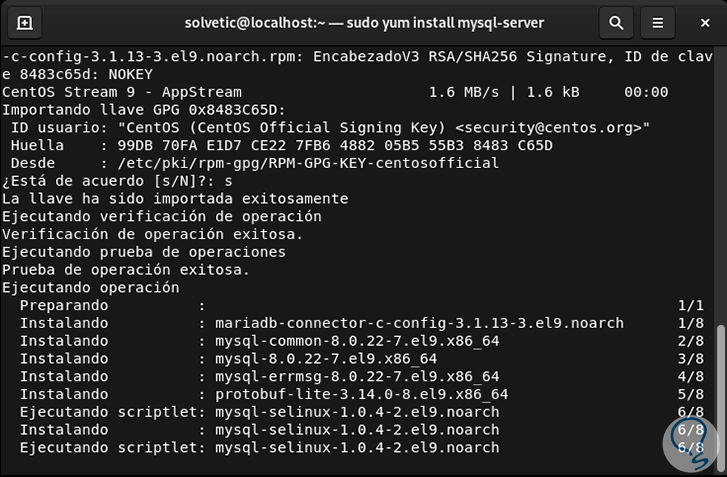Click the mysql-common-8.0.22-7.el9.x86_64 package name
The height and width of the screenshot is (477, 727).
click(349, 341)
